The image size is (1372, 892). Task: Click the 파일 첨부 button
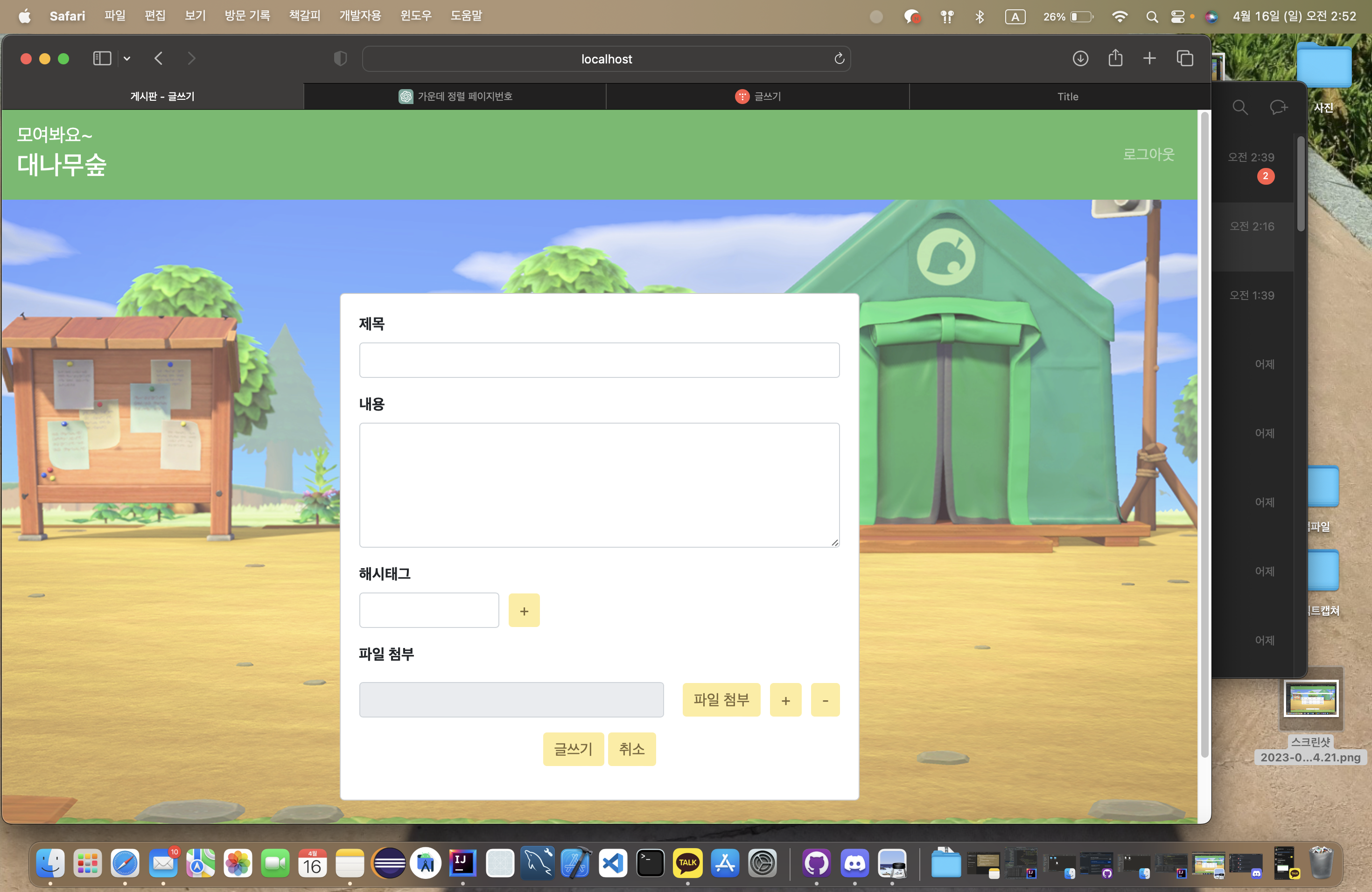[721, 699]
